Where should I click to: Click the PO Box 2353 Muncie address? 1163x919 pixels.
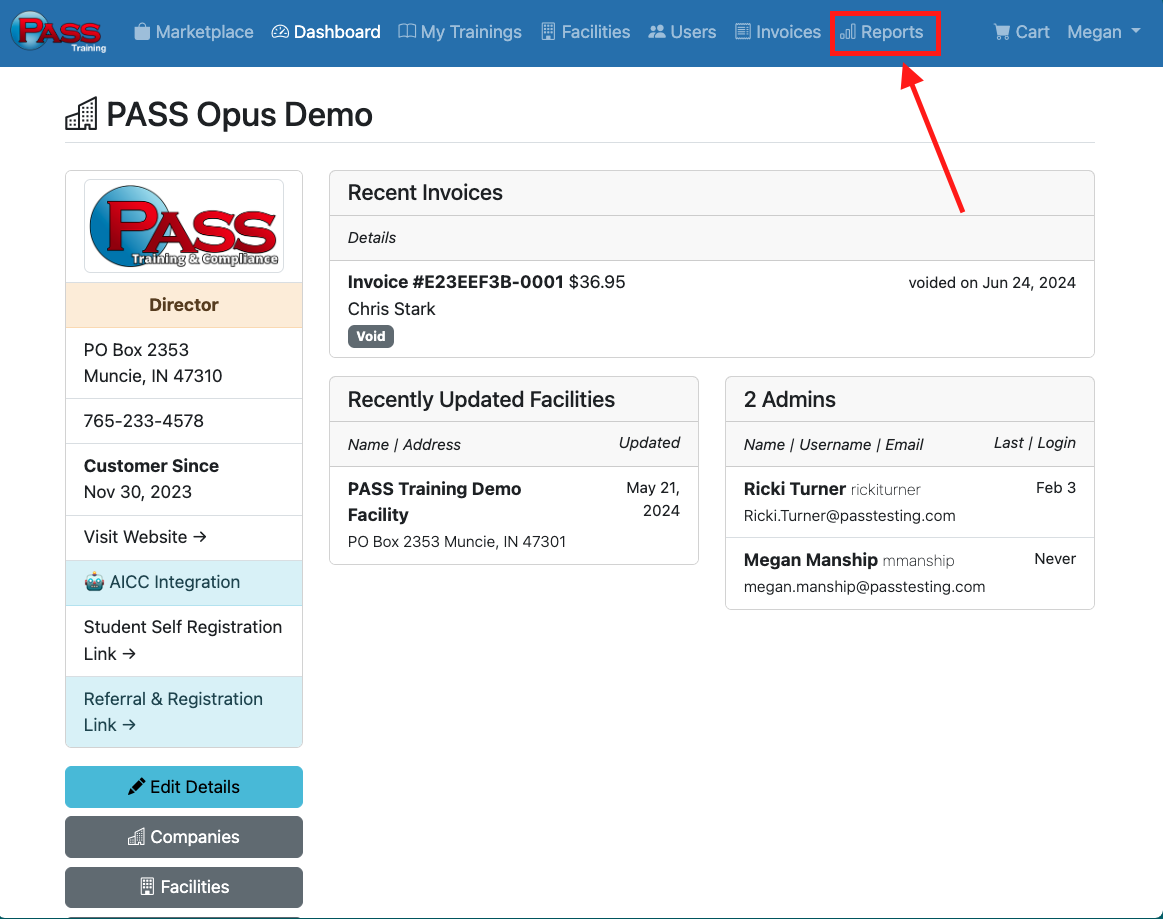[x=153, y=363]
